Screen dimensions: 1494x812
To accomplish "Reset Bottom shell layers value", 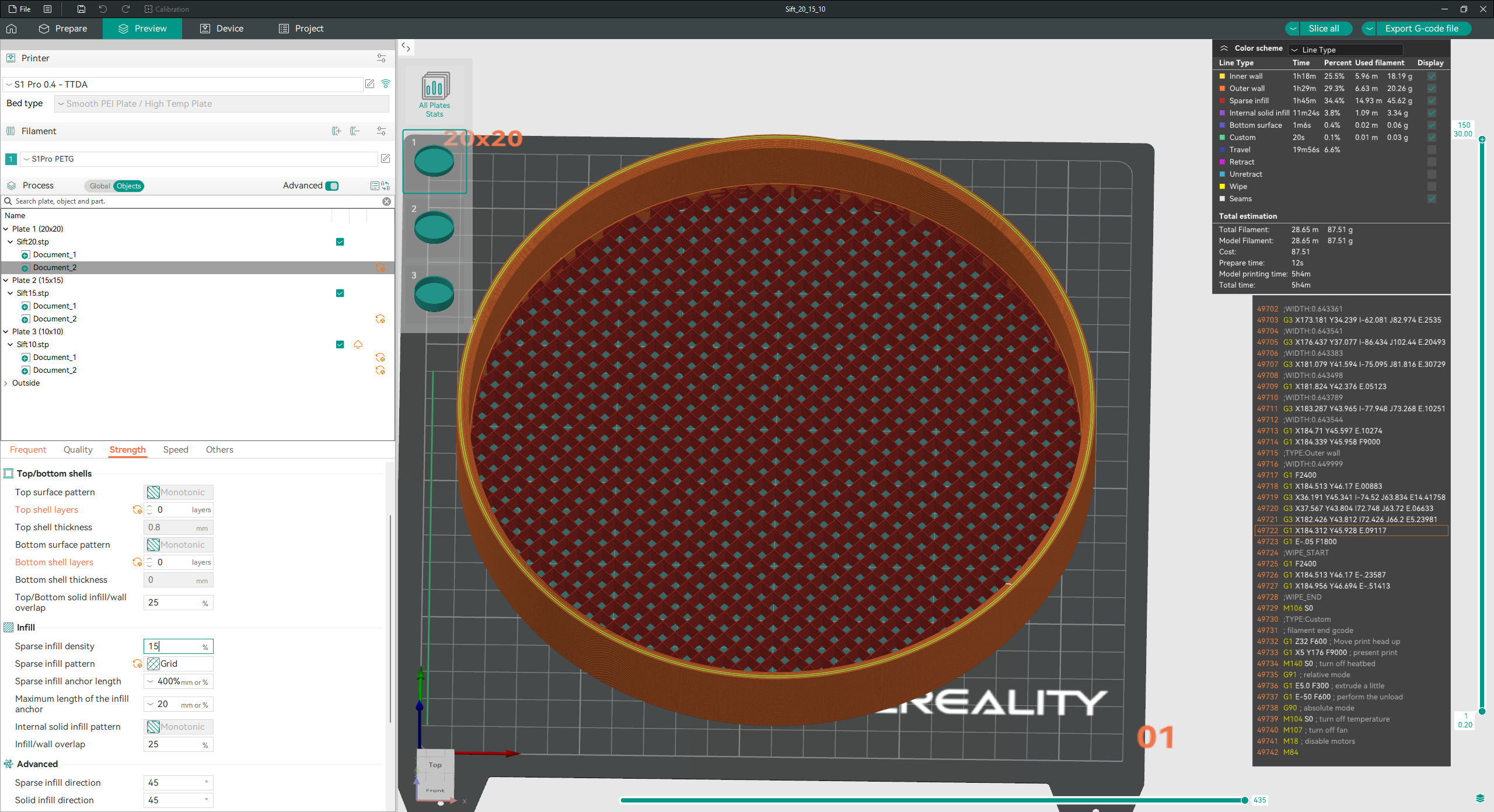I will pos(137,562).
